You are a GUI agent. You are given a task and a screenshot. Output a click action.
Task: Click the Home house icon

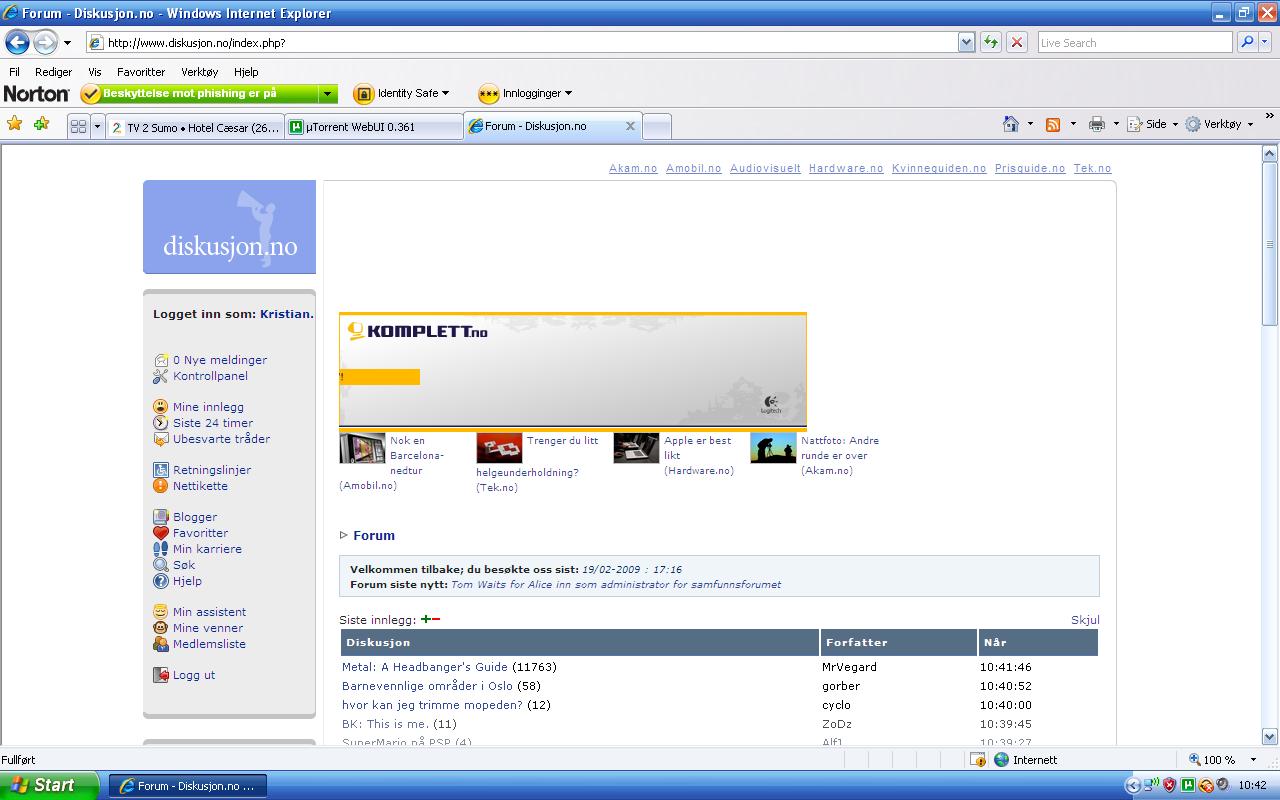[x=1011, y=124]
